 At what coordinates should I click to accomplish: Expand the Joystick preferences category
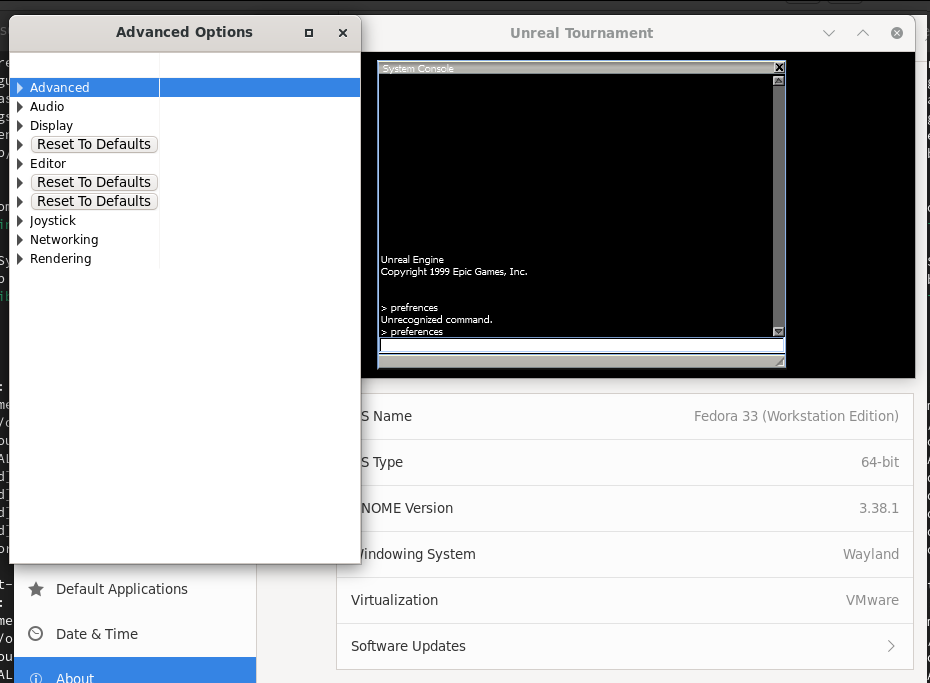point(18,220)
